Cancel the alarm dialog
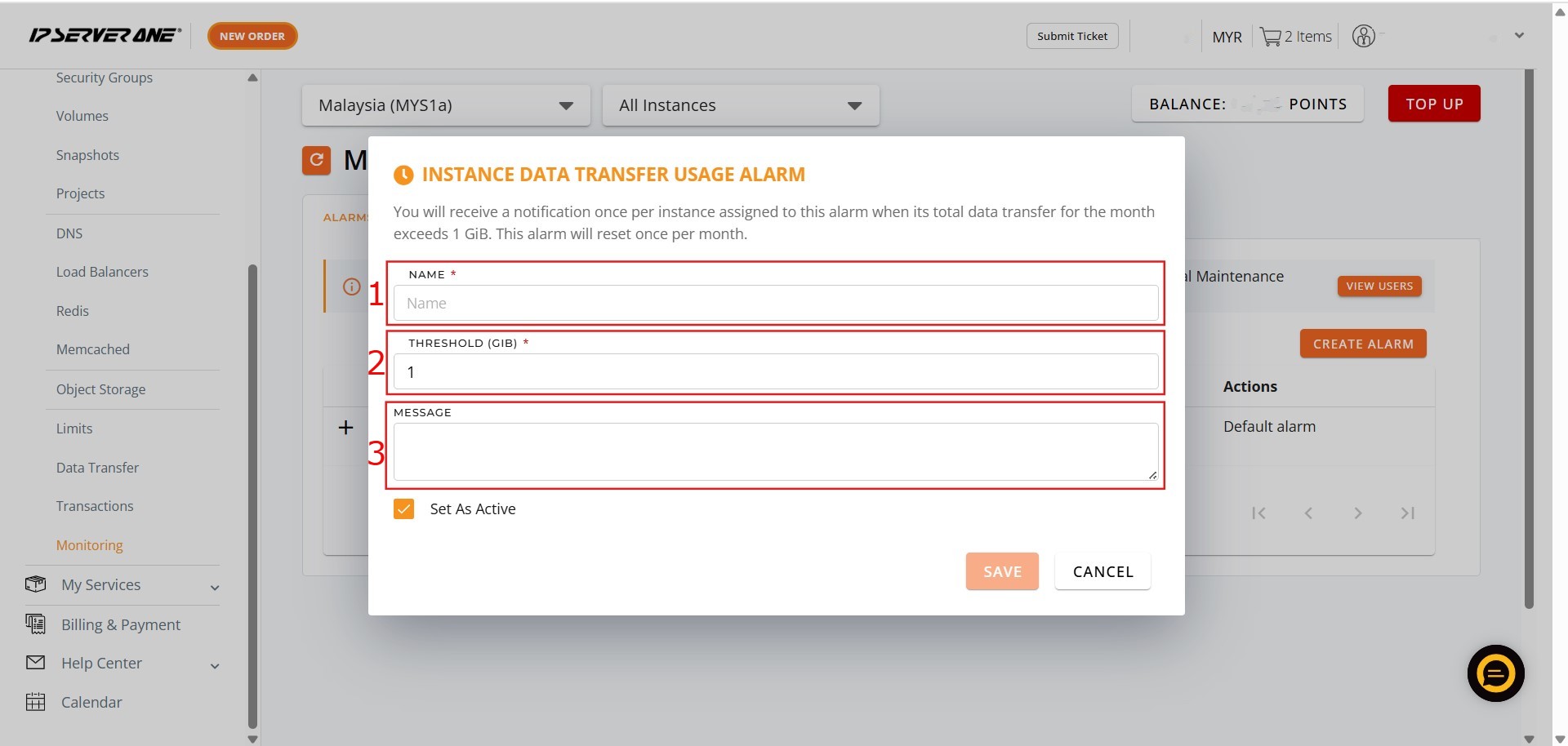Image resolution: width=1568 pixels, height=746 pixels. (1102, 571)
